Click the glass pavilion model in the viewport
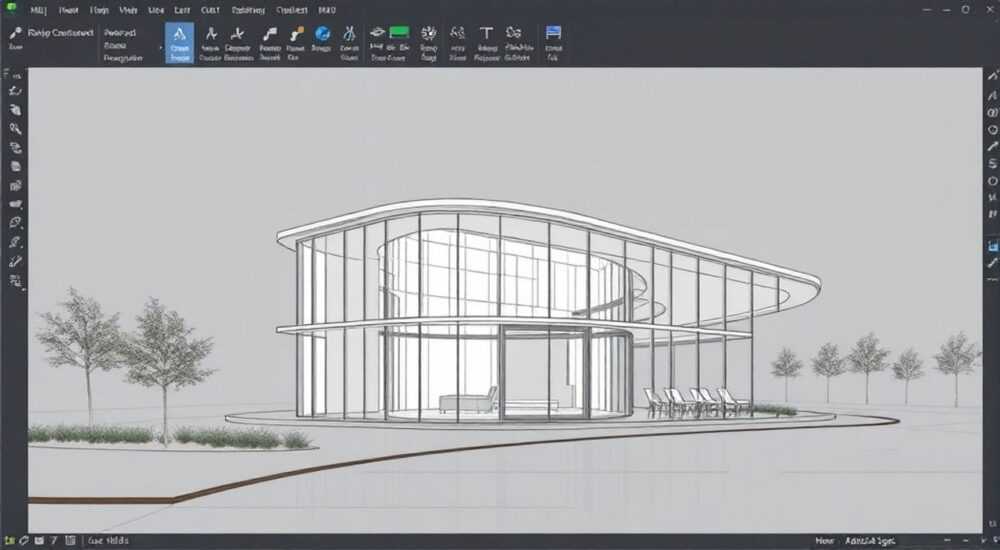Viewport: 1000px width, 550px height. pos(548,313)
